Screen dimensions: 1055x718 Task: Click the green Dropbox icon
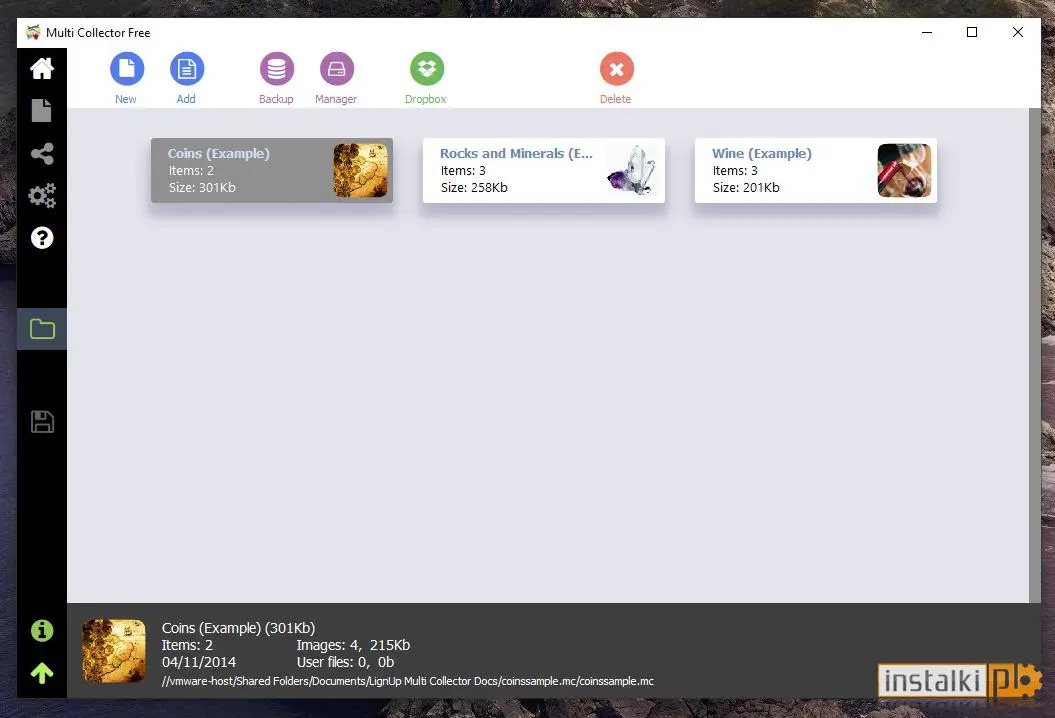pyautogui.click(x=427, y=69)
